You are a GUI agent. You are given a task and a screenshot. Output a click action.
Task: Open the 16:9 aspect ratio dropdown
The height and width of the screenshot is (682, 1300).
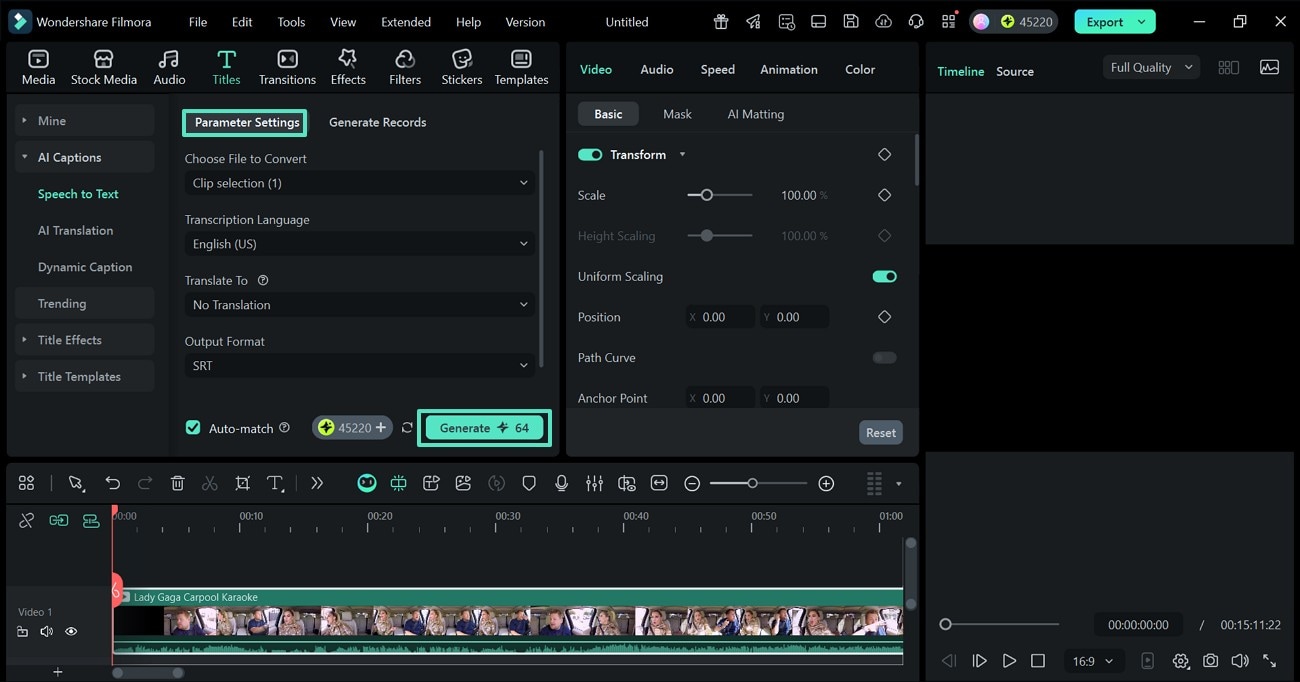[x=1092, y=661]
